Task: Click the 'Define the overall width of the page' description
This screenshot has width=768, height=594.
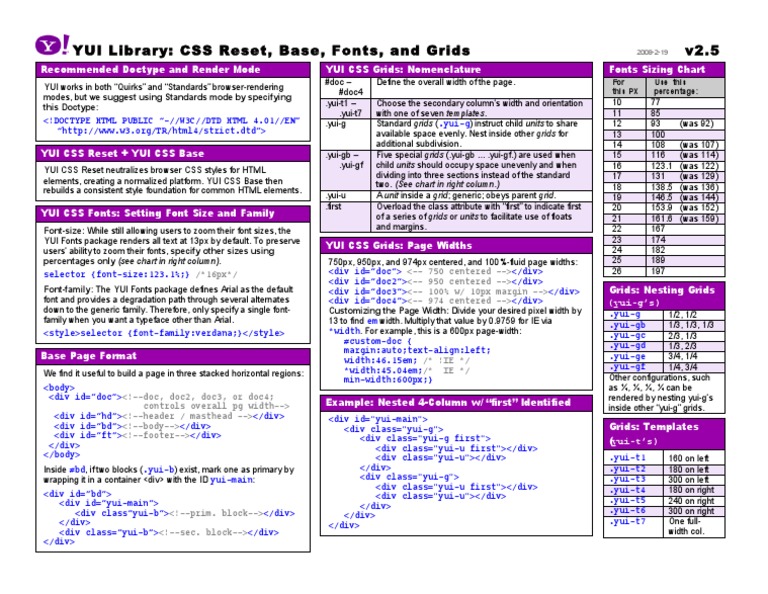Action: (446, 82)
